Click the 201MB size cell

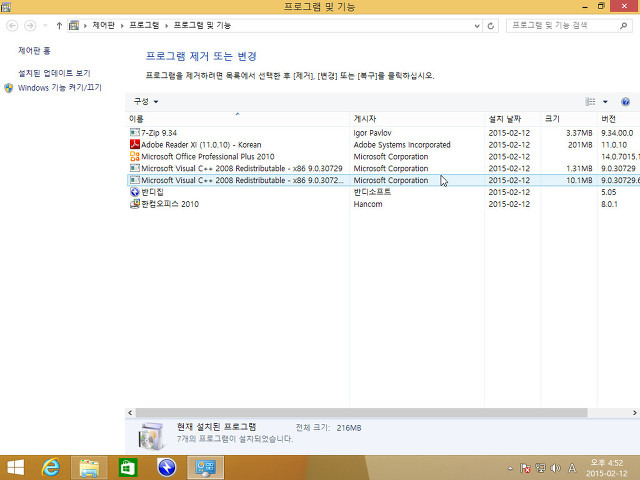point(580,145)
